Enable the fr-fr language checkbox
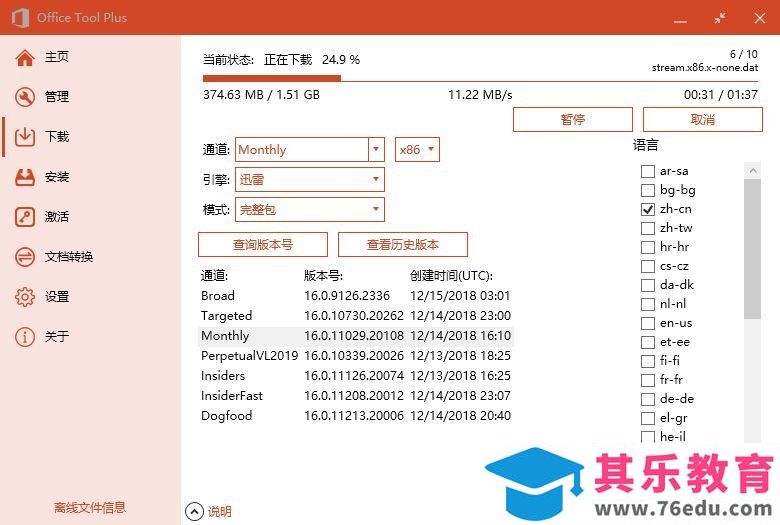Image resolution: width=780 pixels, height=525 pixels. point(648,380)
